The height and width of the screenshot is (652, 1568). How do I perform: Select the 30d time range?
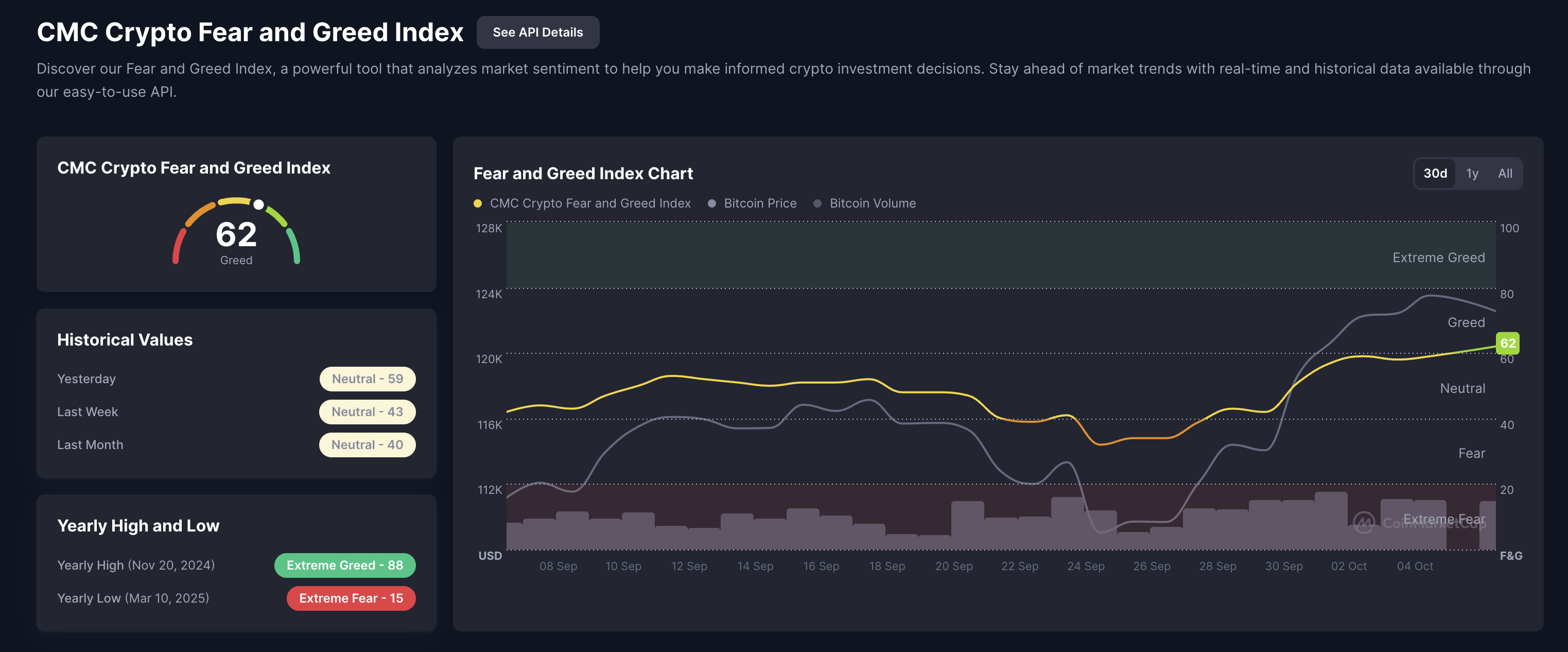[1436, 174]
